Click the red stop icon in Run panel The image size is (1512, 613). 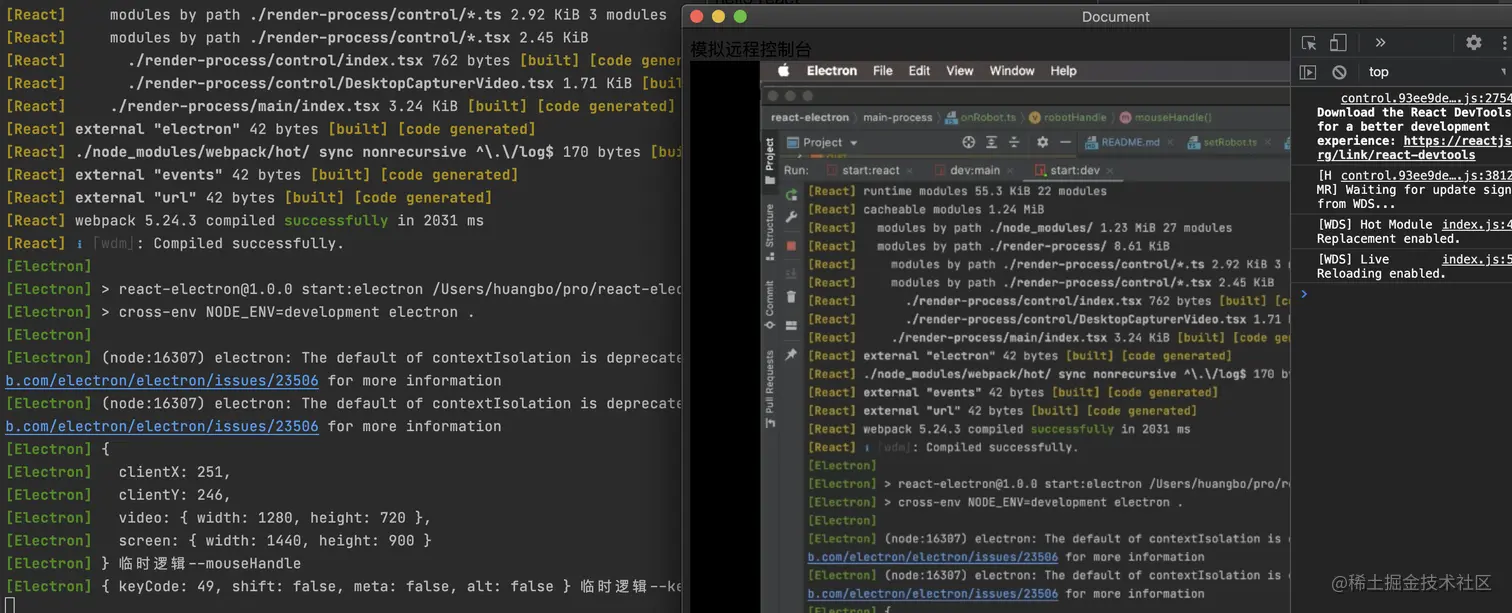click(x=791, y=245)
